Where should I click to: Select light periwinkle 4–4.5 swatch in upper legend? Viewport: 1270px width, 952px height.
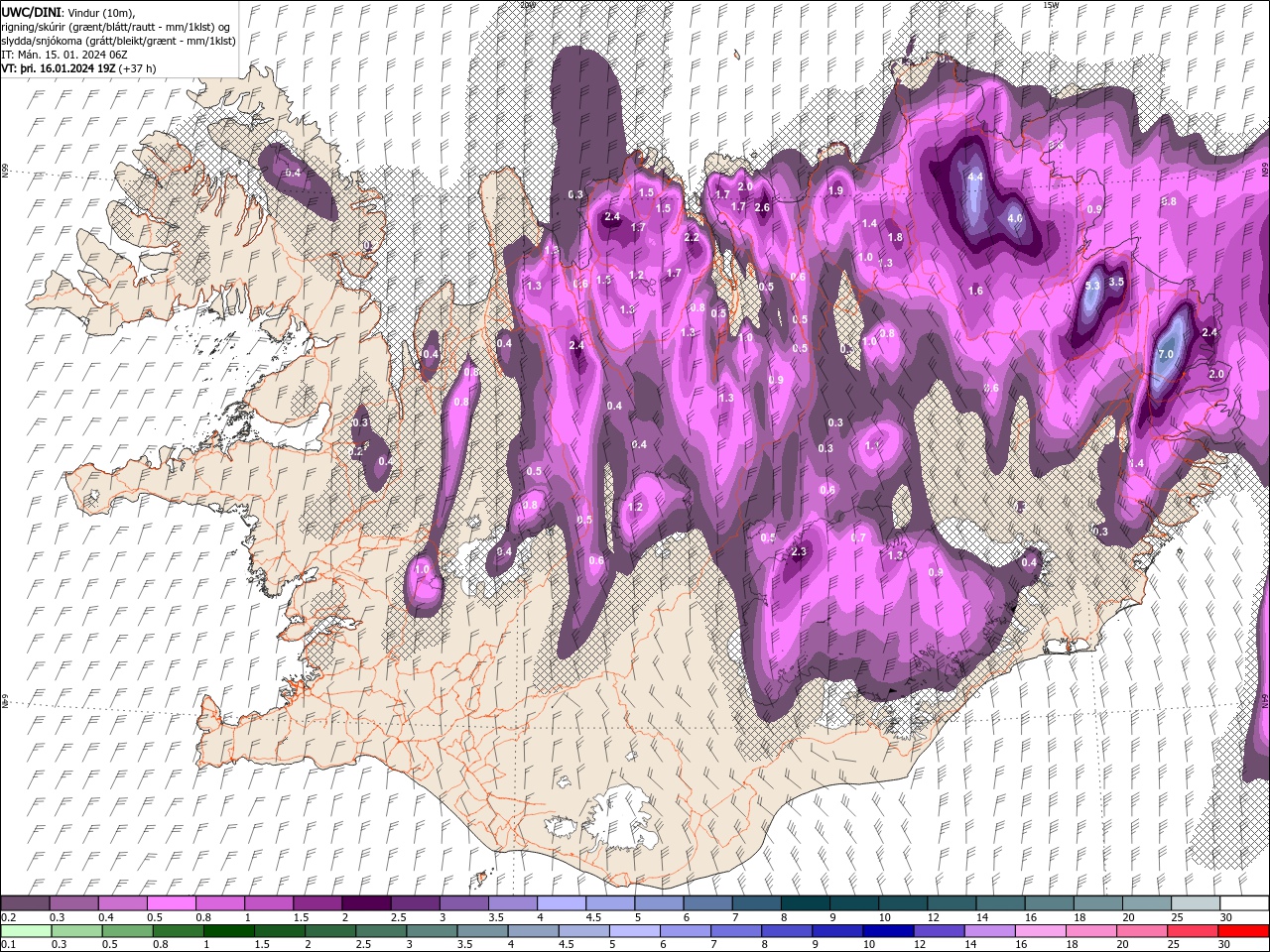click(x=560, y=903)
